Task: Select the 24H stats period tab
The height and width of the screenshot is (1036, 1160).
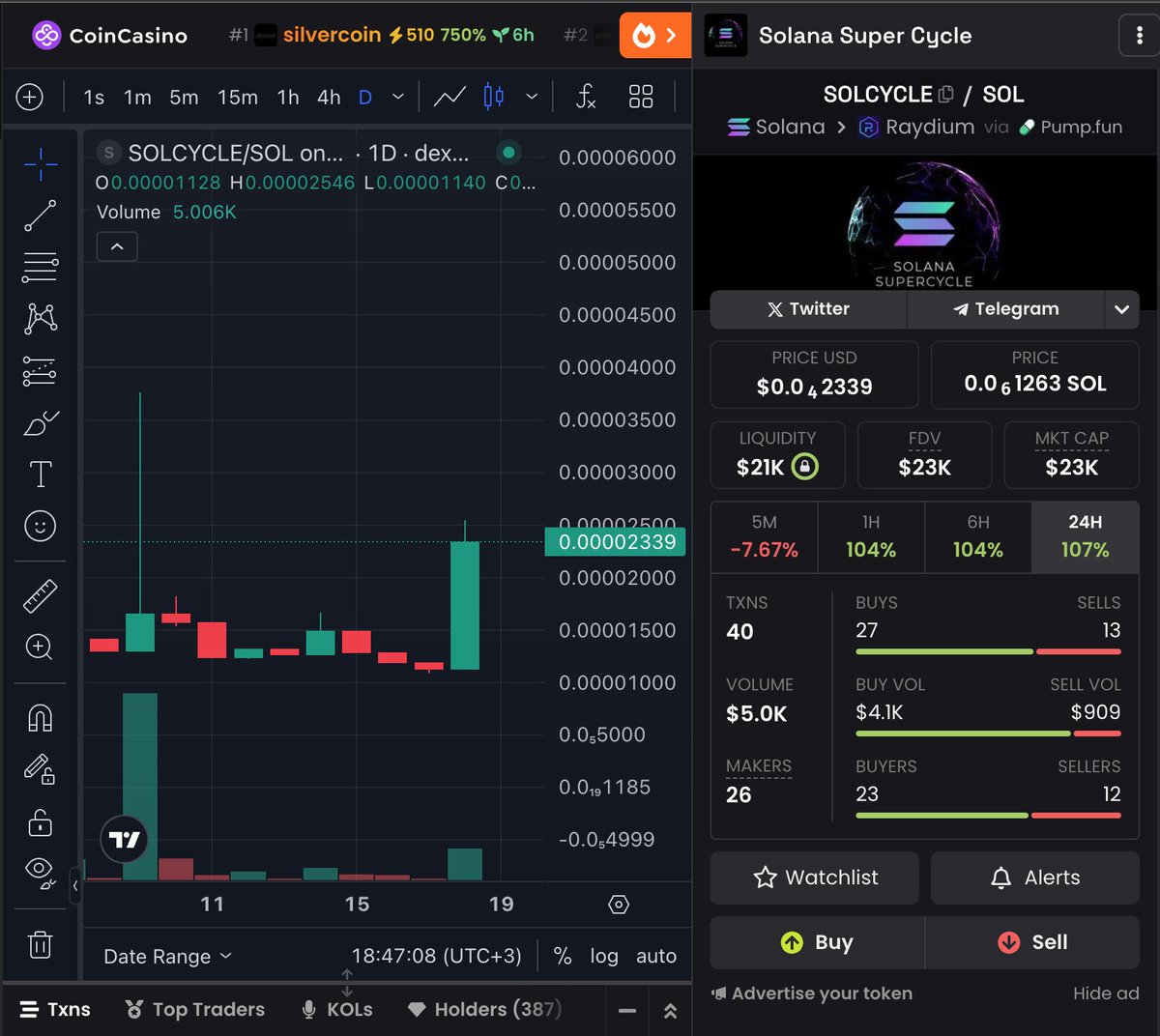Action: [1086, 536]
